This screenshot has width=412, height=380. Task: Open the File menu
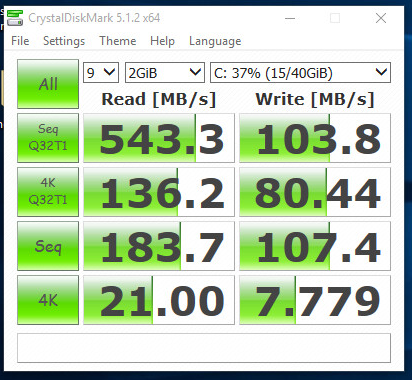click(20, 41)
